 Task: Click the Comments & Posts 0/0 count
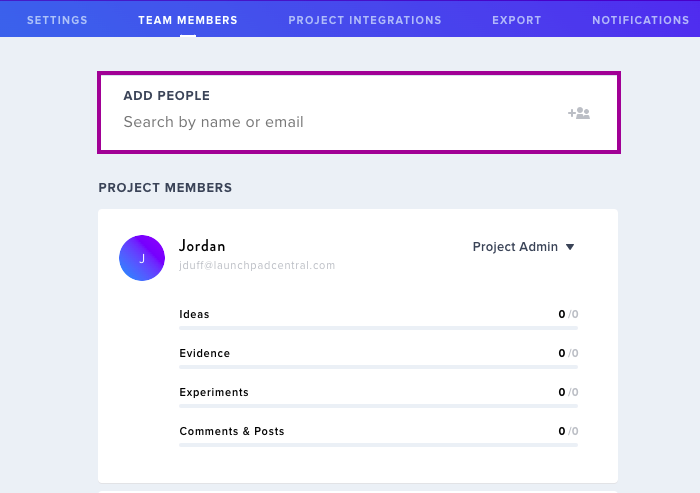coord(568,431)
